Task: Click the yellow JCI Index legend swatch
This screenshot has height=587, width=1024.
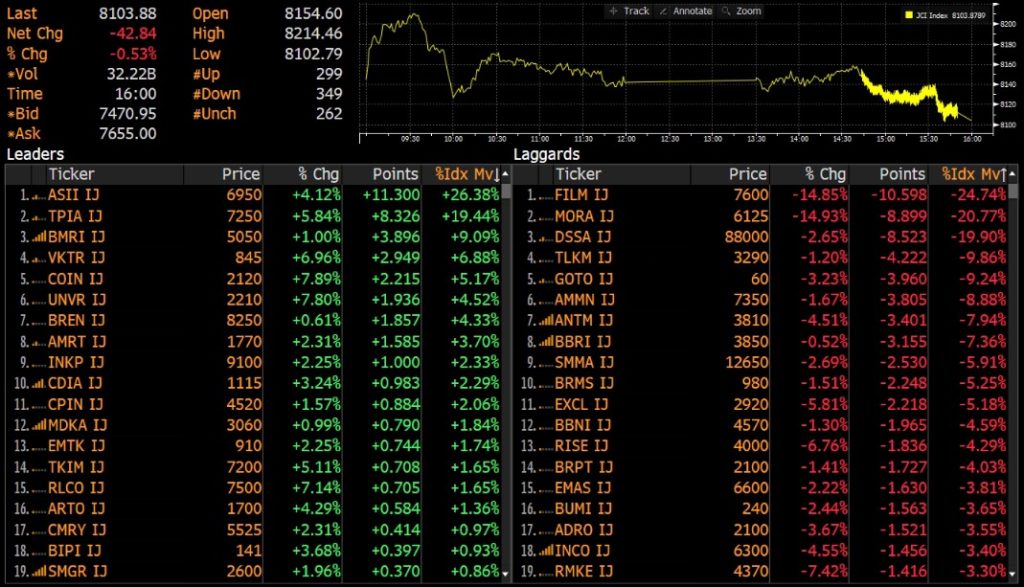Action: click(x=908, y=15)
